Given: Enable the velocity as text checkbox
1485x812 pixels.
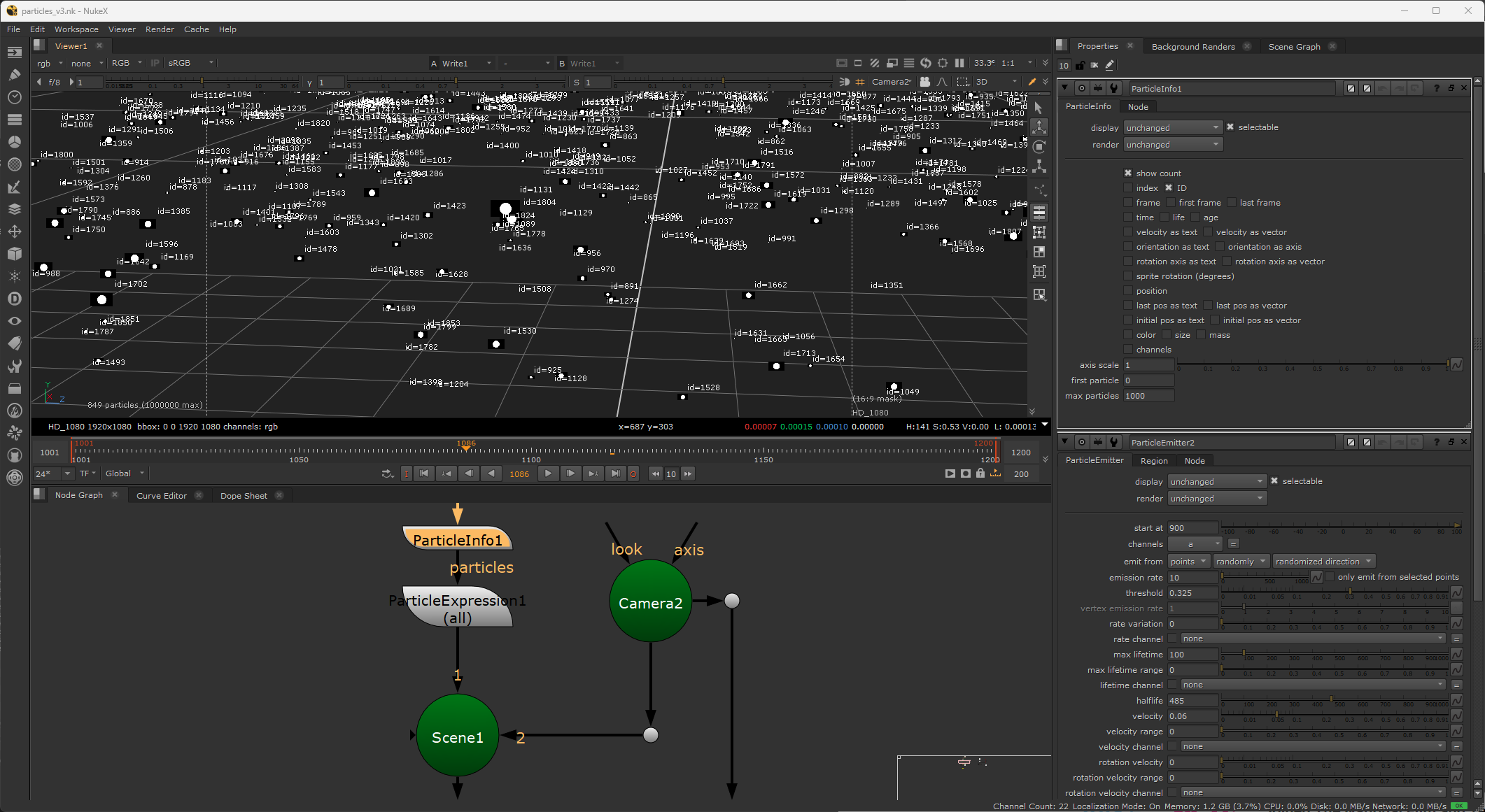Looking at the screenshot, I should 1128,232.
